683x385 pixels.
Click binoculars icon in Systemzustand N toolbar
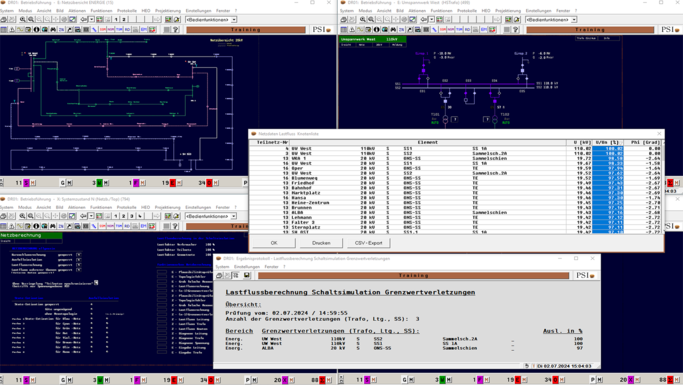(53, 226)
